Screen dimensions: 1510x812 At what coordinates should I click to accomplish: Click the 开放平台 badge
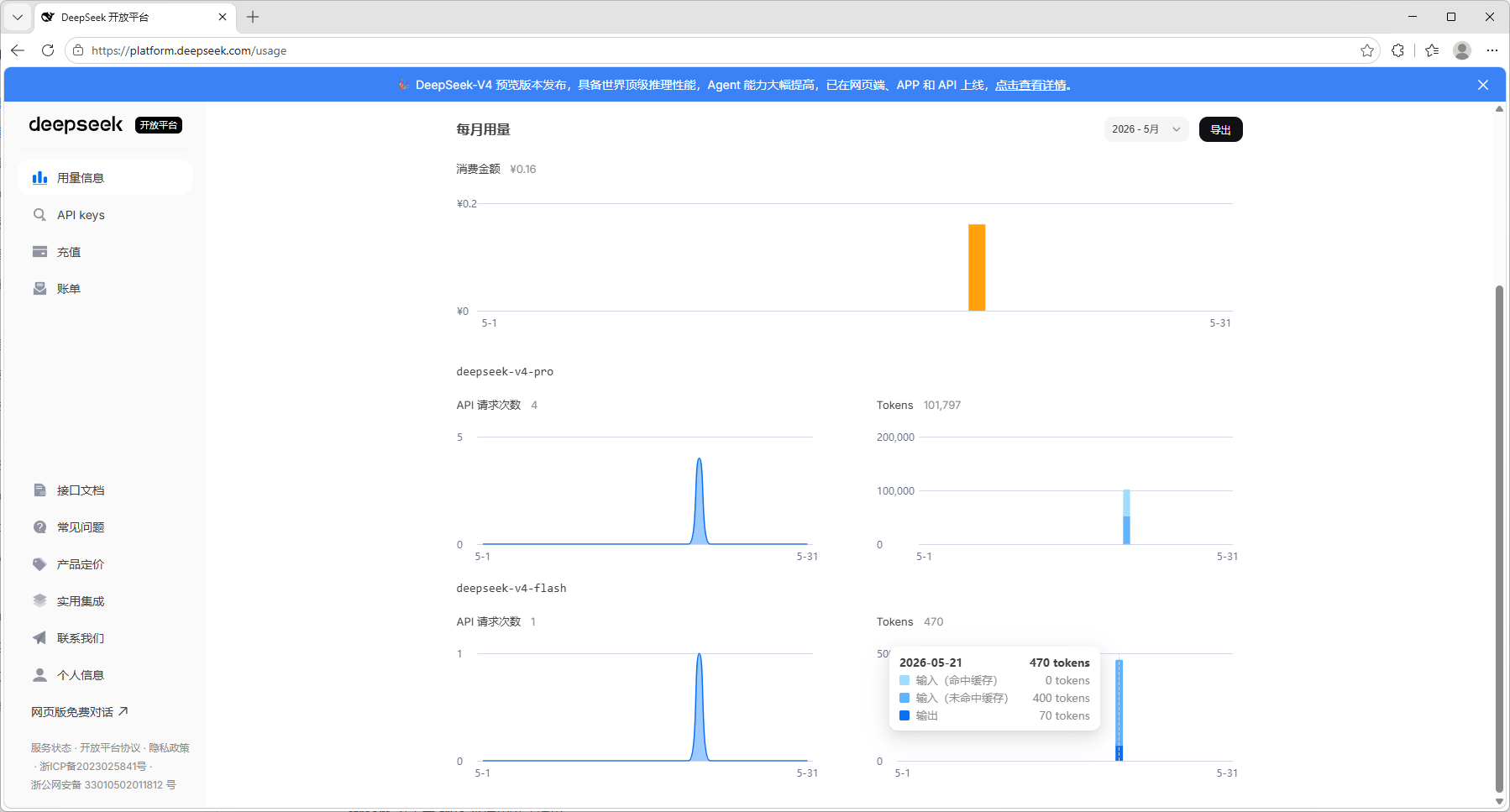pos(159,125)
